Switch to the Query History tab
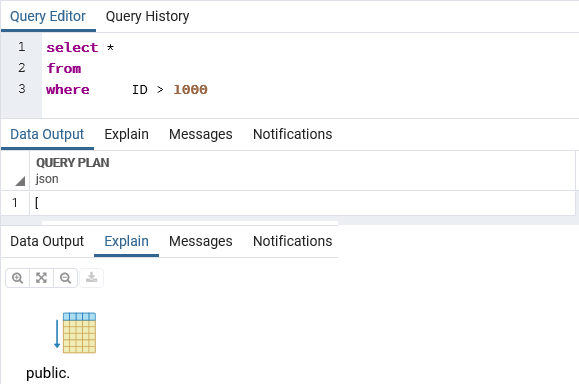This screenshot has width=579, height=384. coord(147,16)
